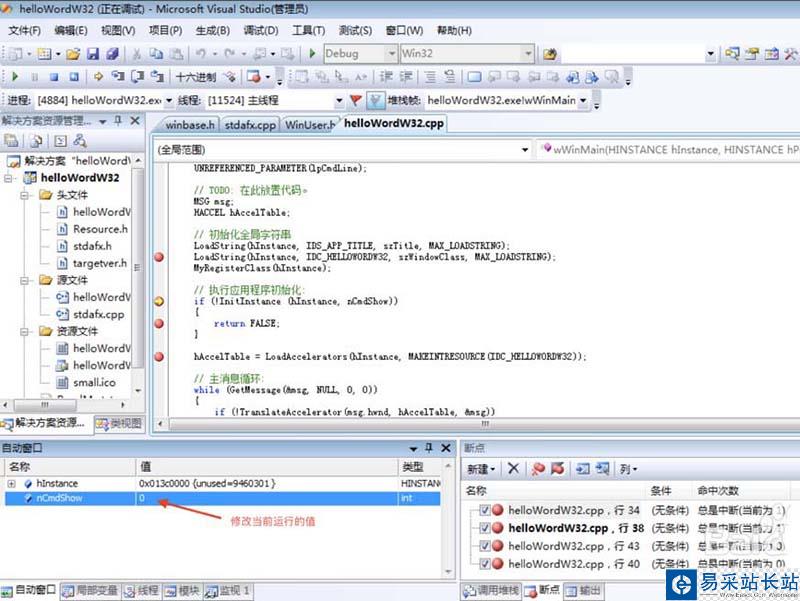Continue execution with the green play button
The width and height of the screenshot is (800, 601).
click(x=15, y=77)
